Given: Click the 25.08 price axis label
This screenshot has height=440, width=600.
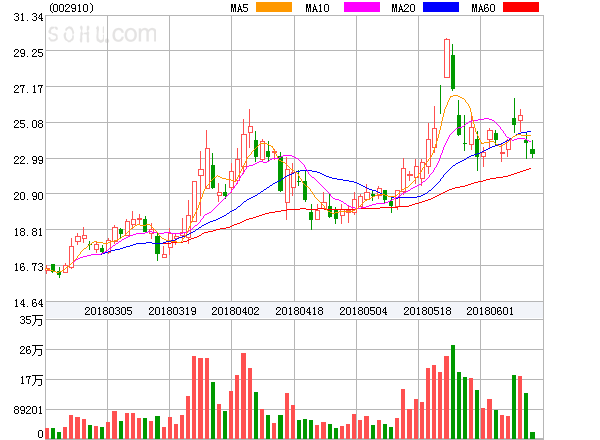Looking at the screenshot, I should 28,124.
